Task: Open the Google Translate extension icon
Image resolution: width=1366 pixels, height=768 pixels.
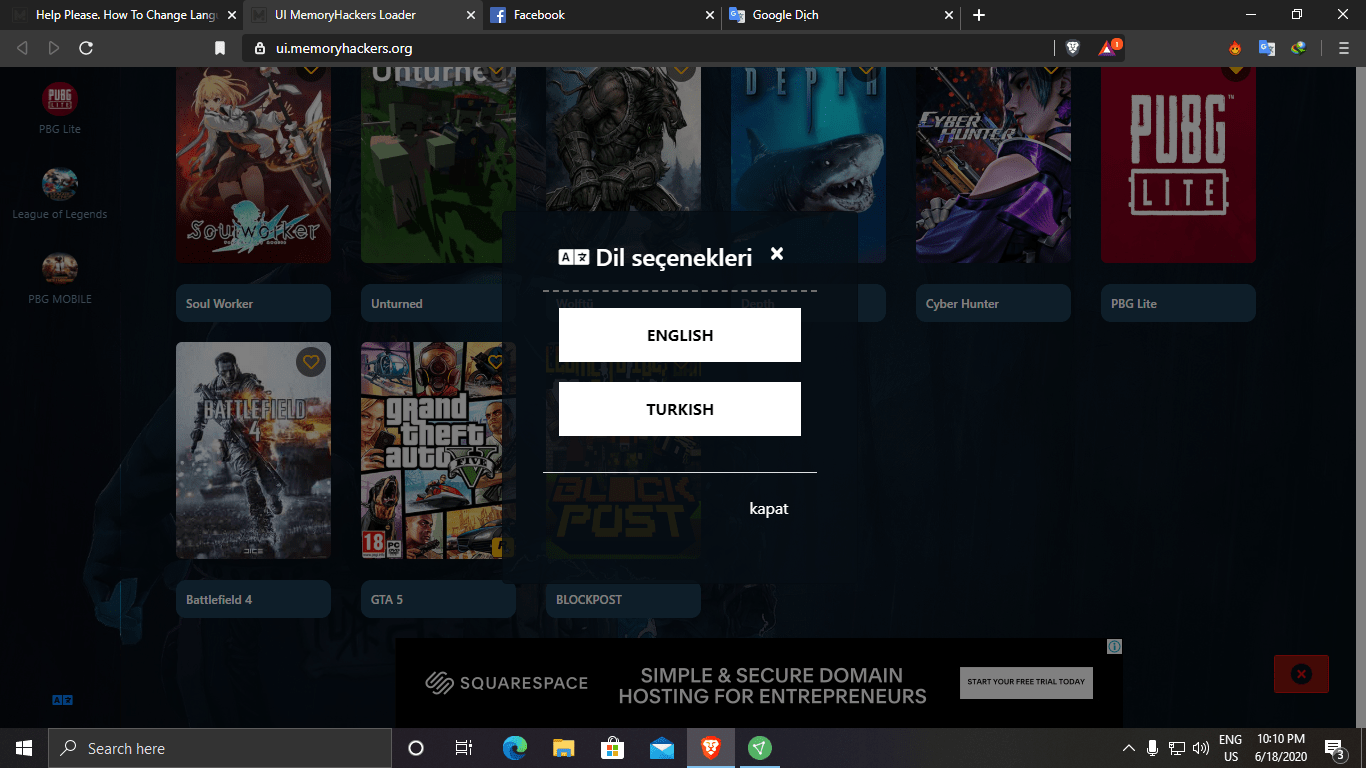Action: 1267,48
